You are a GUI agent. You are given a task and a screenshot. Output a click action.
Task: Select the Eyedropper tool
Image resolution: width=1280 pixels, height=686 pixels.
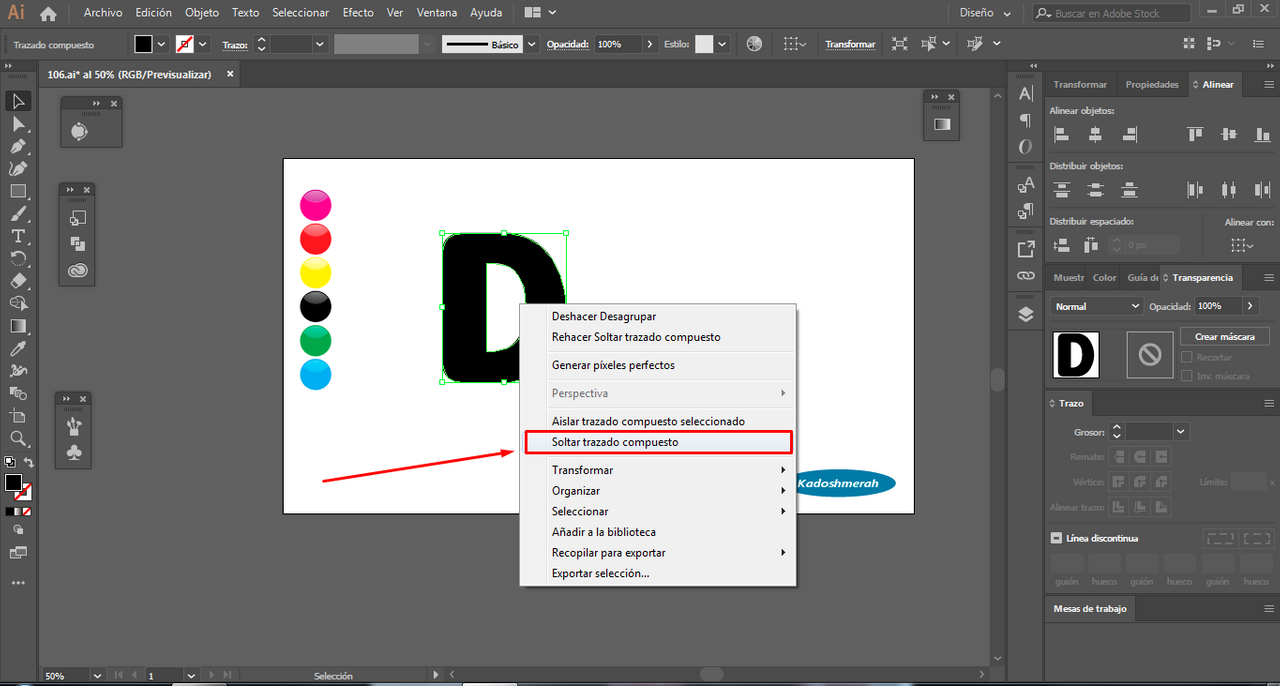click(18, 348)
